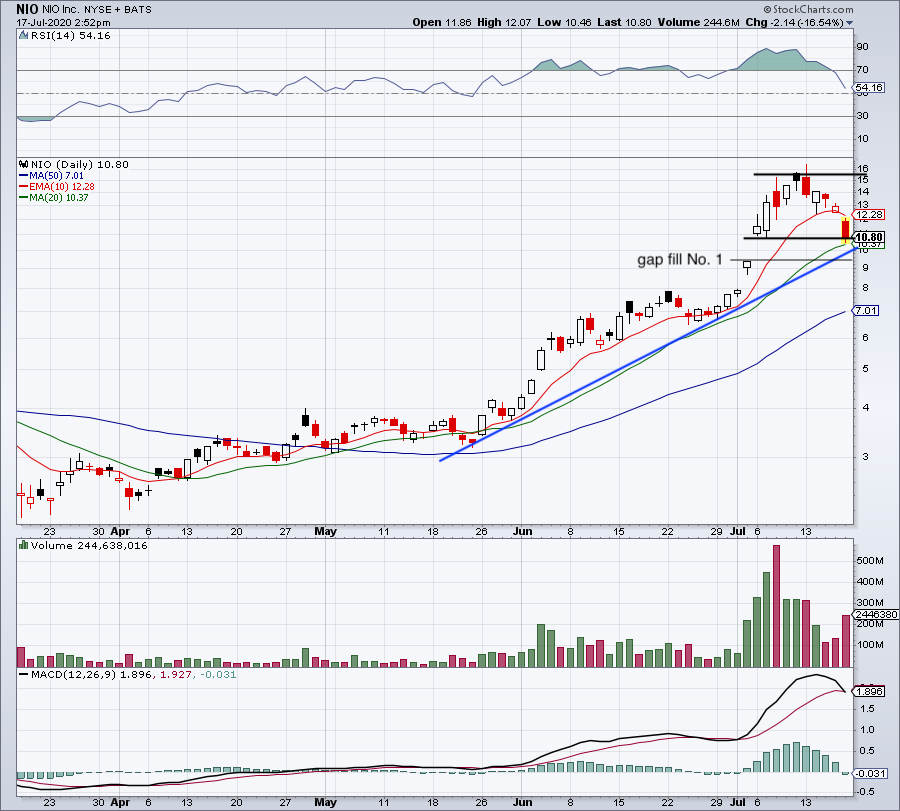Click the 'NIO Inc.' company name
The image size is (900, 811).
[61, 10]
